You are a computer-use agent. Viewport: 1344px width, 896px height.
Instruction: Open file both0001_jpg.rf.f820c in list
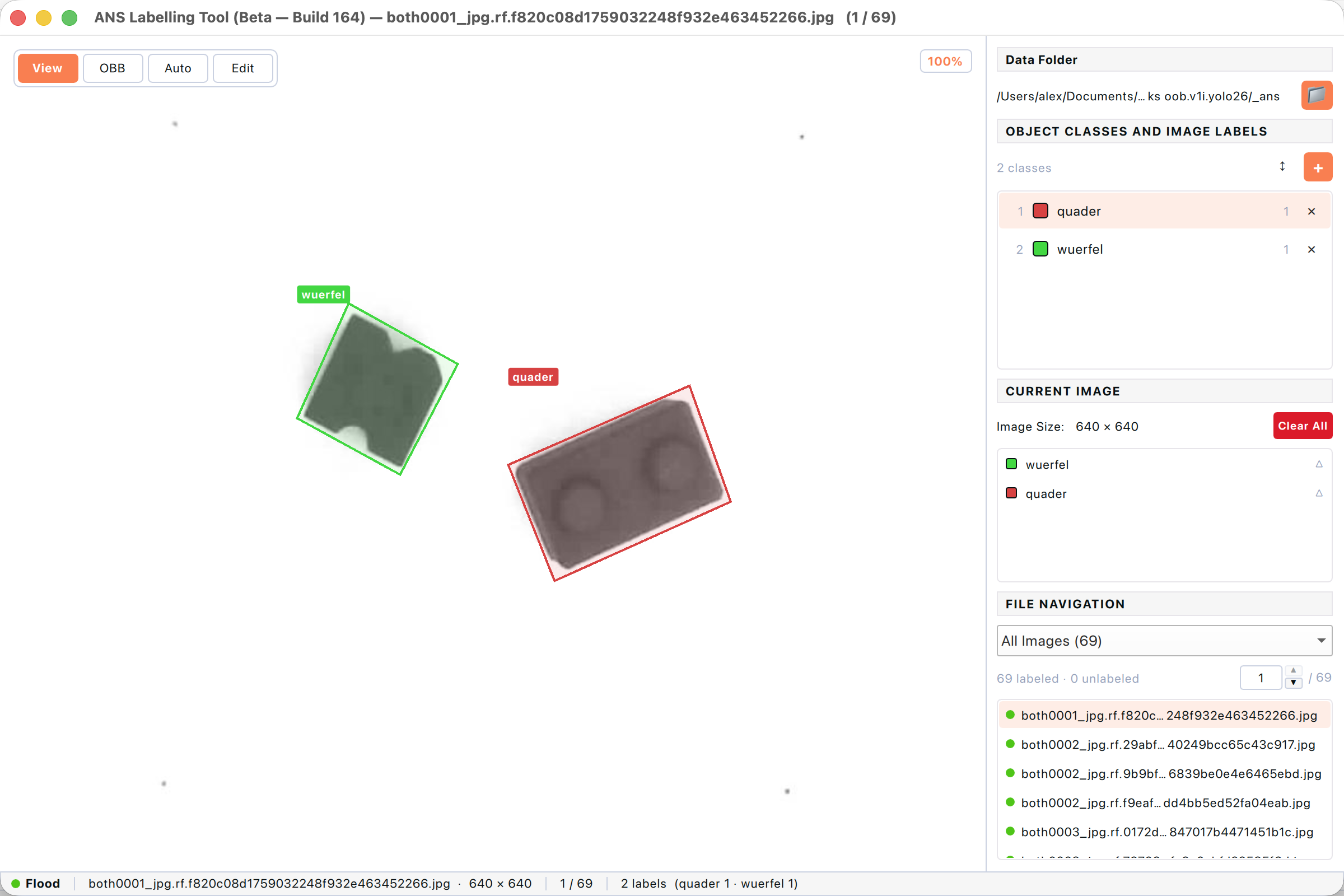coord(1164,716)
